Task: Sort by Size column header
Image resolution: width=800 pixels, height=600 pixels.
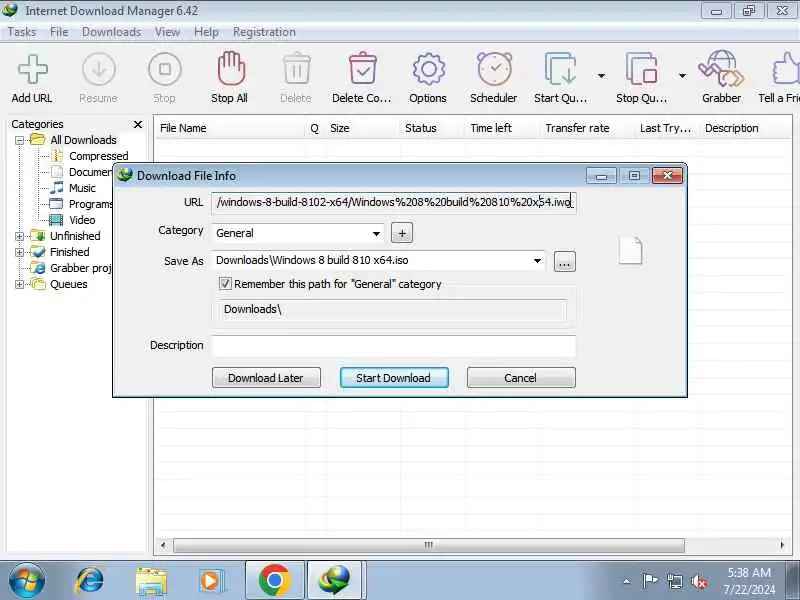Action: (340, 128)
